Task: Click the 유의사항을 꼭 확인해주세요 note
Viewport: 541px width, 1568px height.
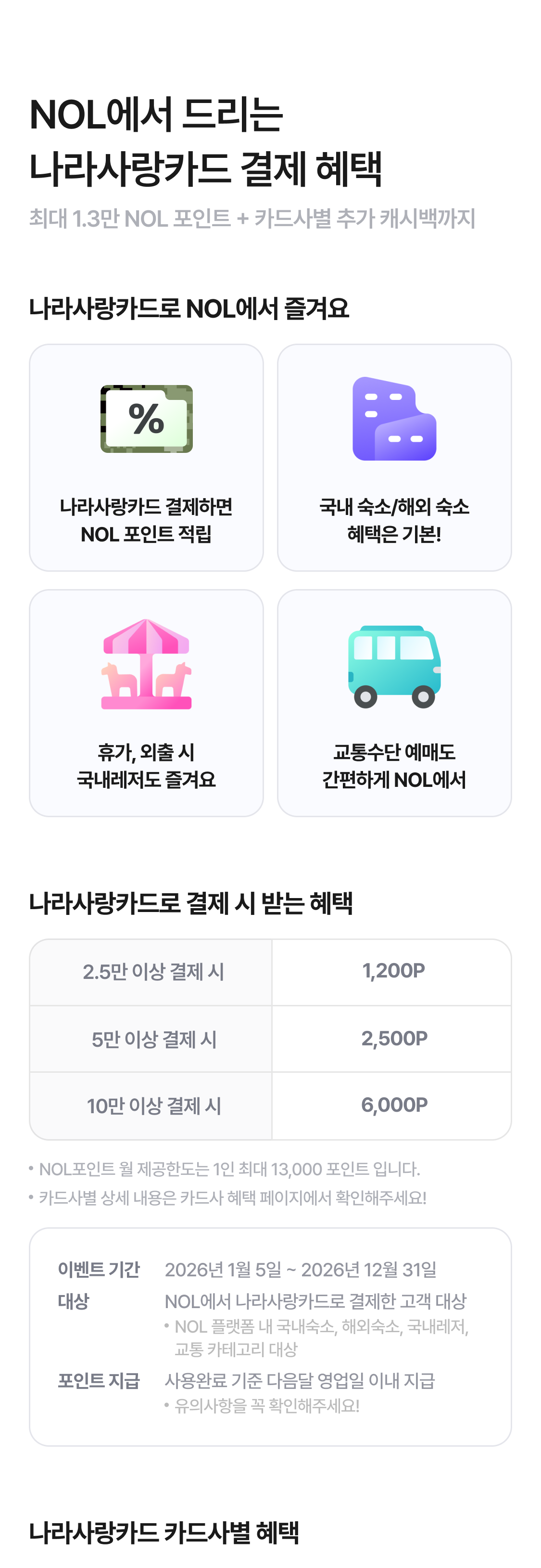Action: click(x=267, y=1405)
